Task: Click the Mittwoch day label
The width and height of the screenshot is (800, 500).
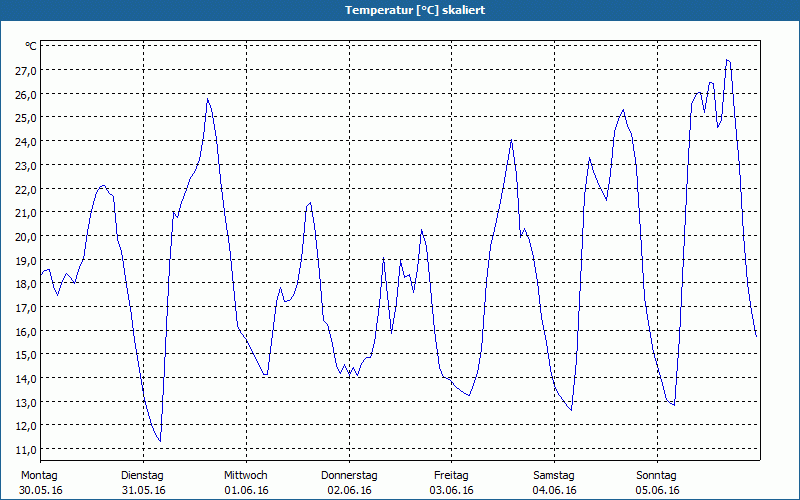Action: 246,476
